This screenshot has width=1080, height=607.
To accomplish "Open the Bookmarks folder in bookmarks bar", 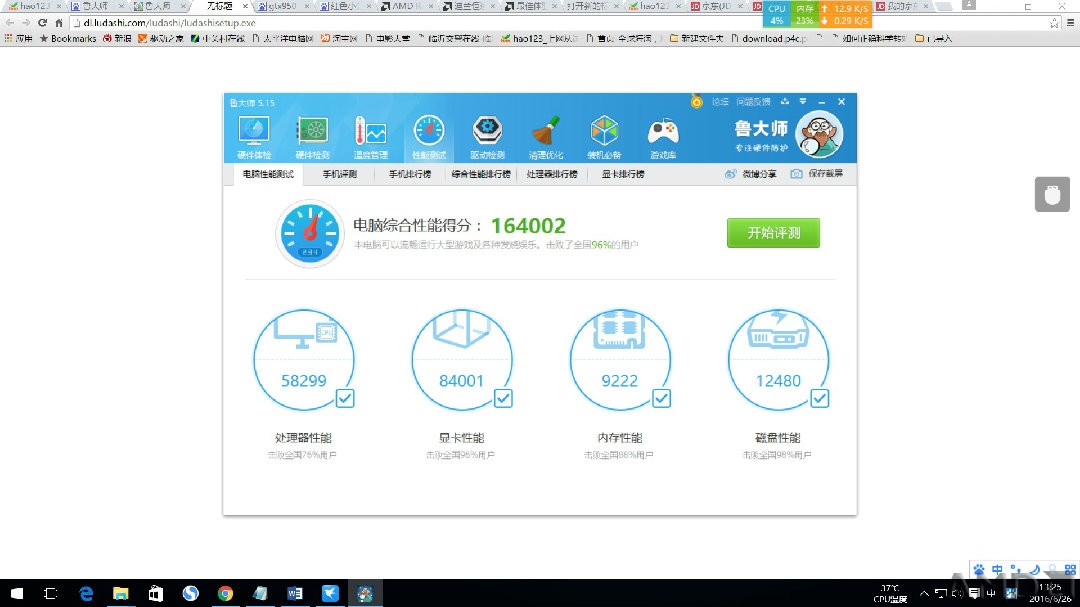I will pyautogui.click(x=68, y=39).
